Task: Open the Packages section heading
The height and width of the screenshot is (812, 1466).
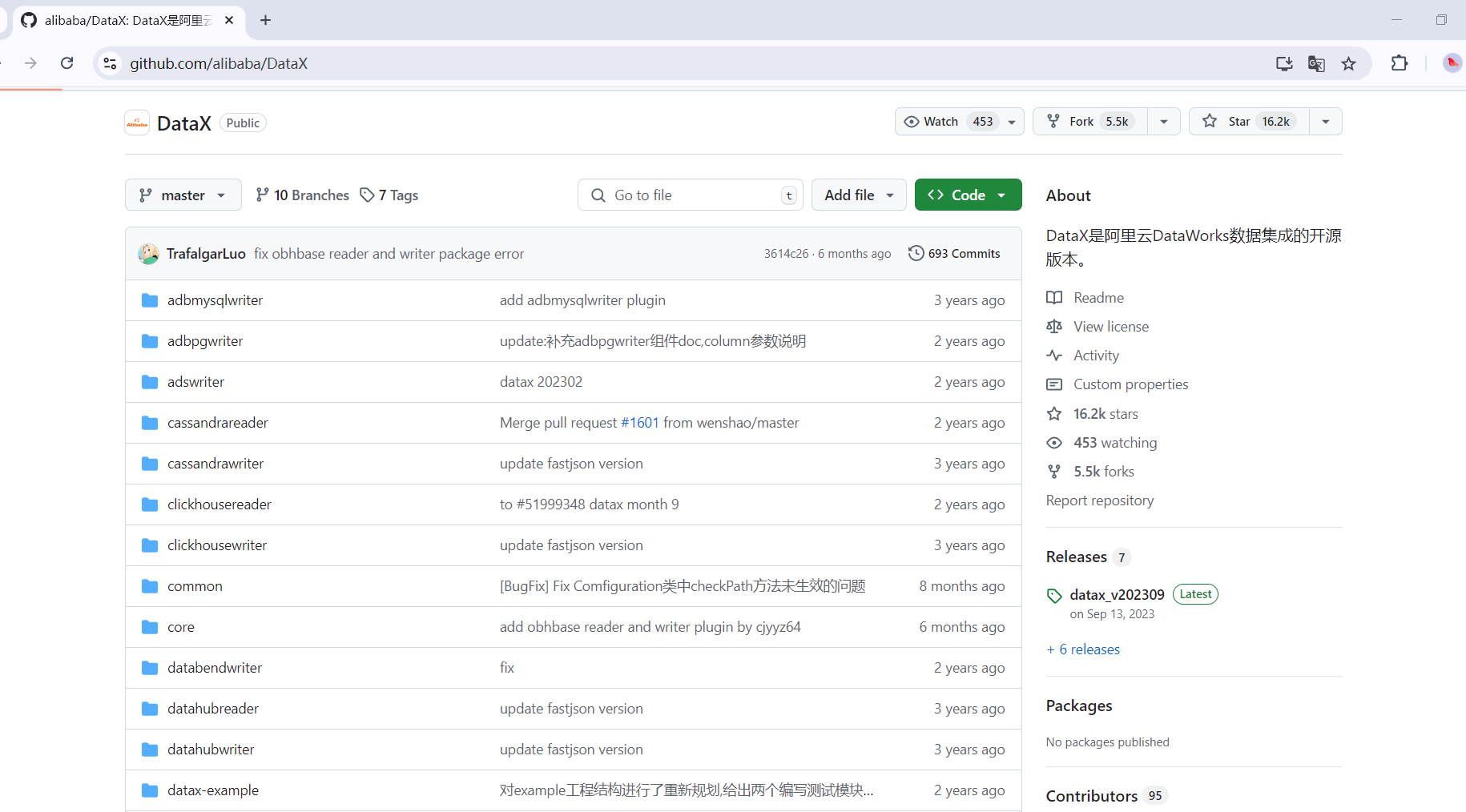Action: click(1079, 705)
